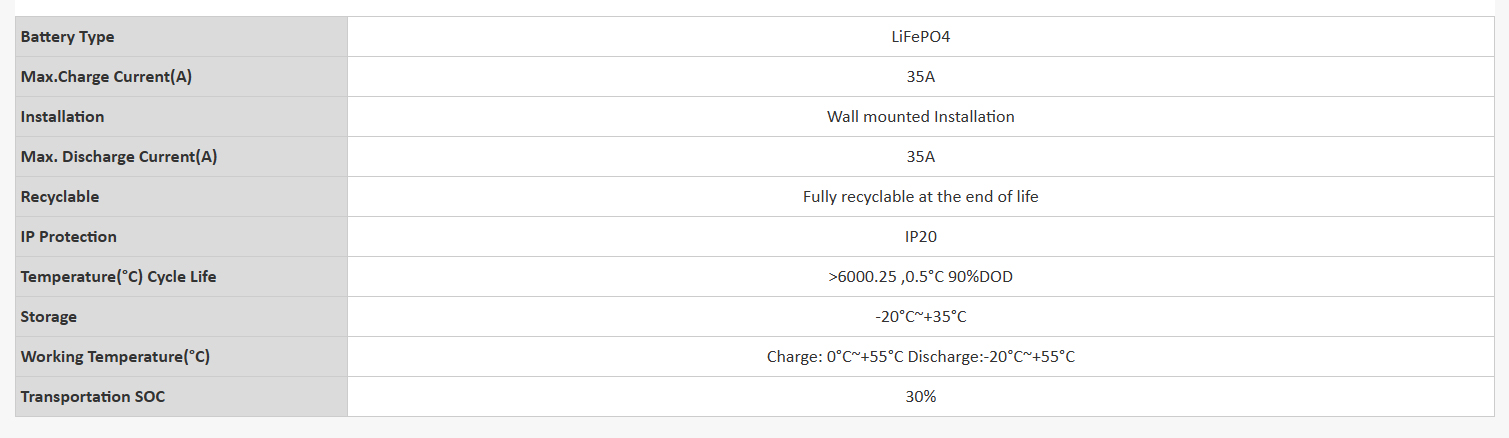Click the 35A max discharge current value

[x=920, y=157]
